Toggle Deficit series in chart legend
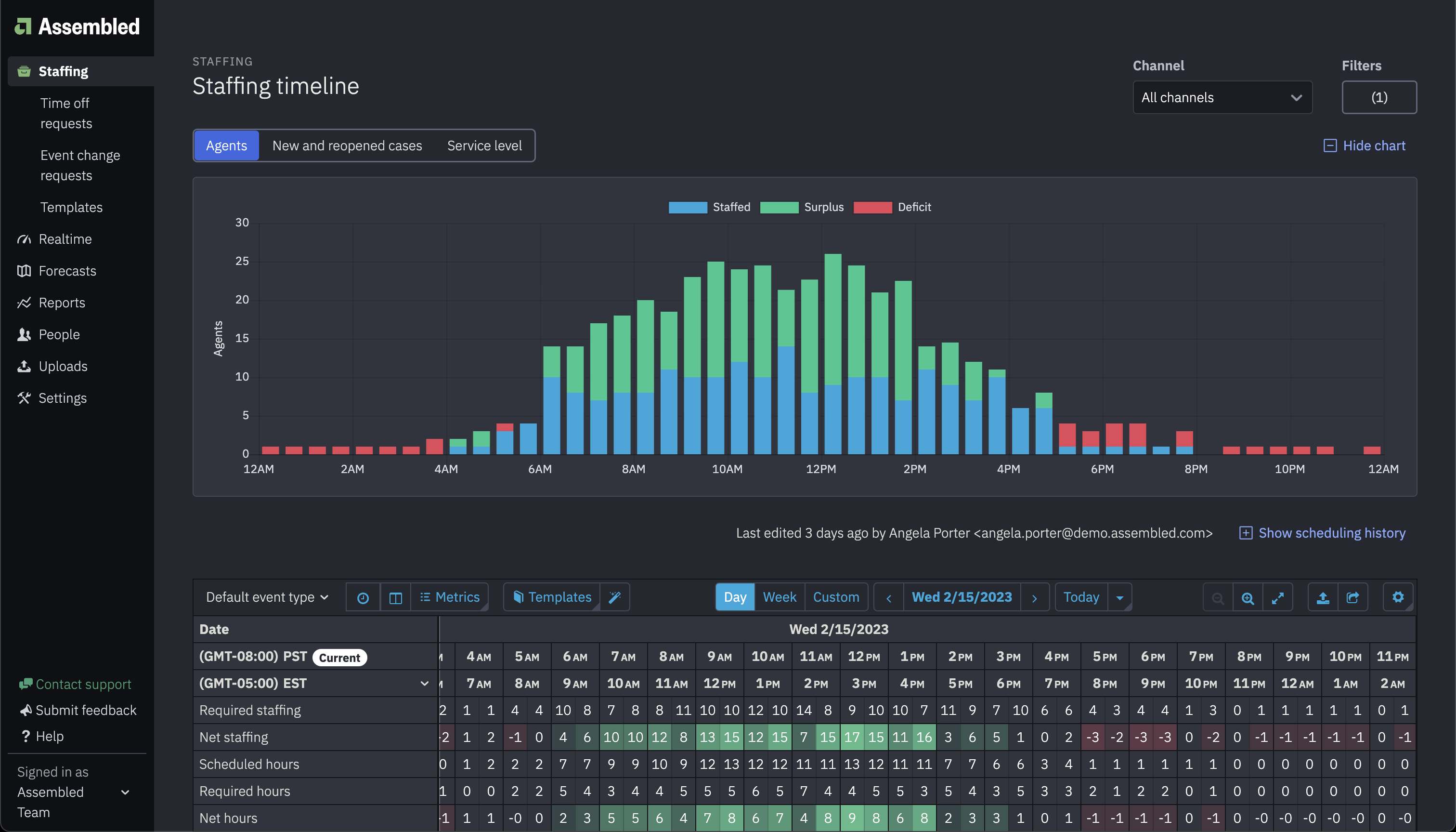Image resolution: width=1456 pixels, height=832 pixels. coord(893,207)
